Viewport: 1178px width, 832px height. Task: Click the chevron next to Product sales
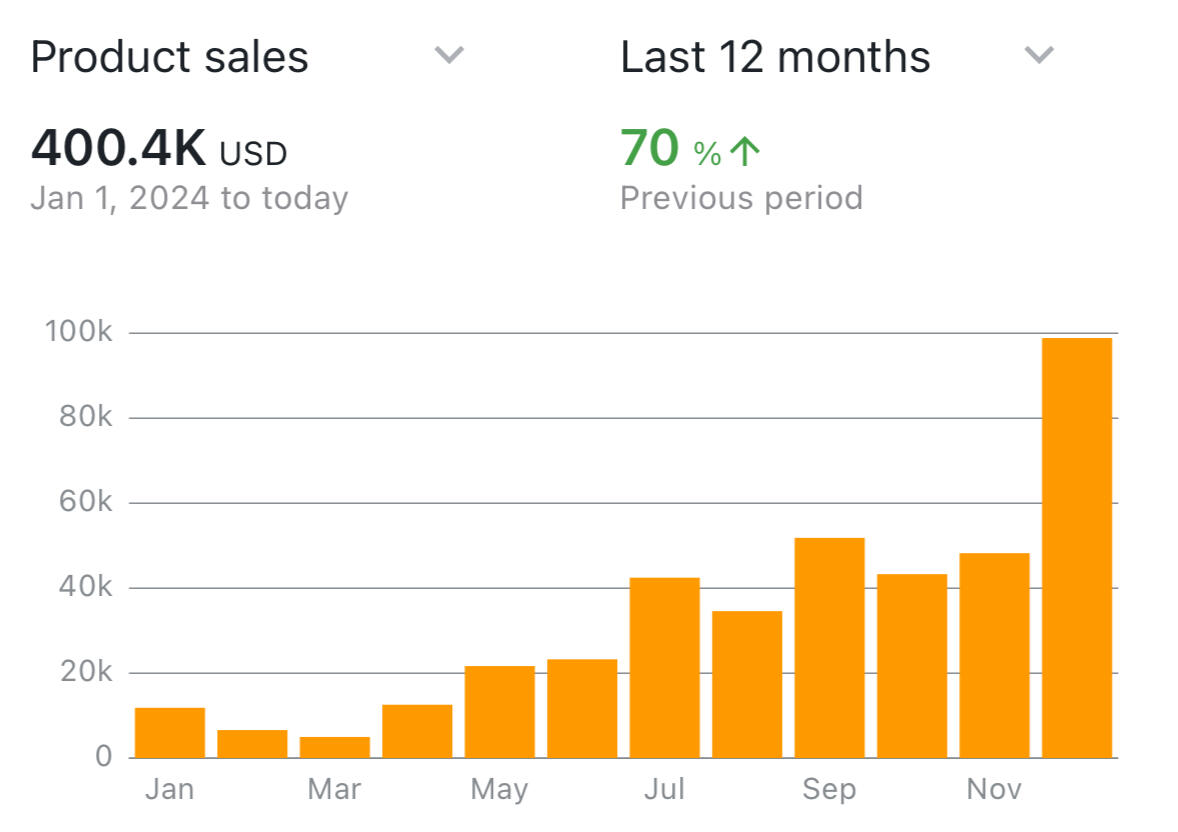[449, 55]
